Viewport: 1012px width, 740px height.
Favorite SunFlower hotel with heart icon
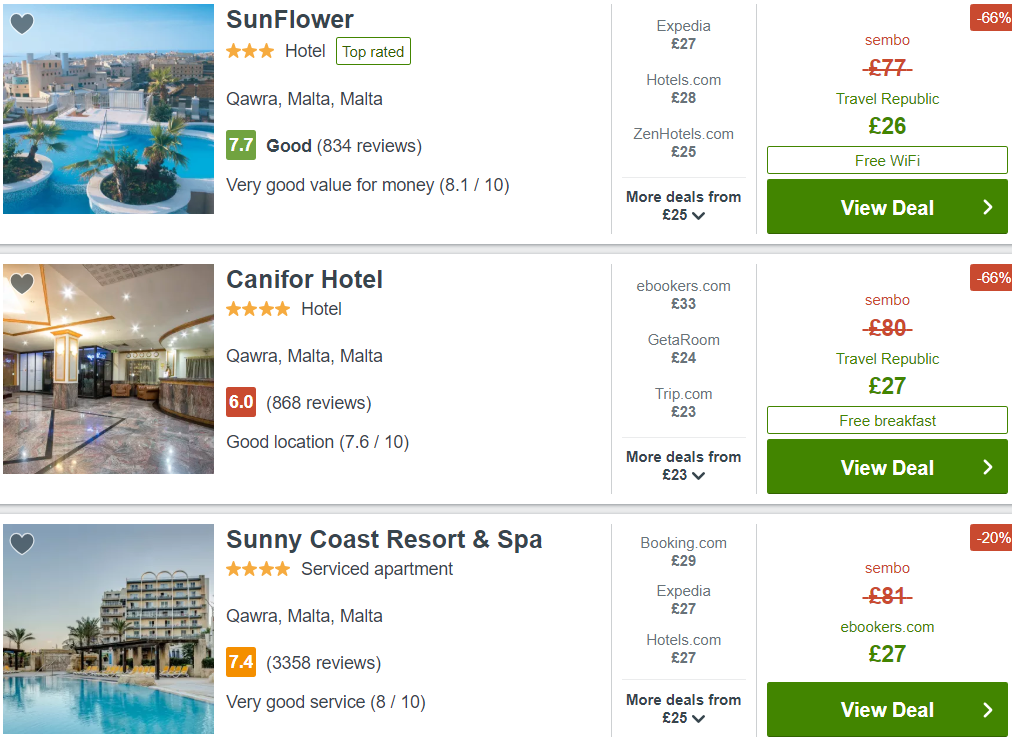click(22, 24)
